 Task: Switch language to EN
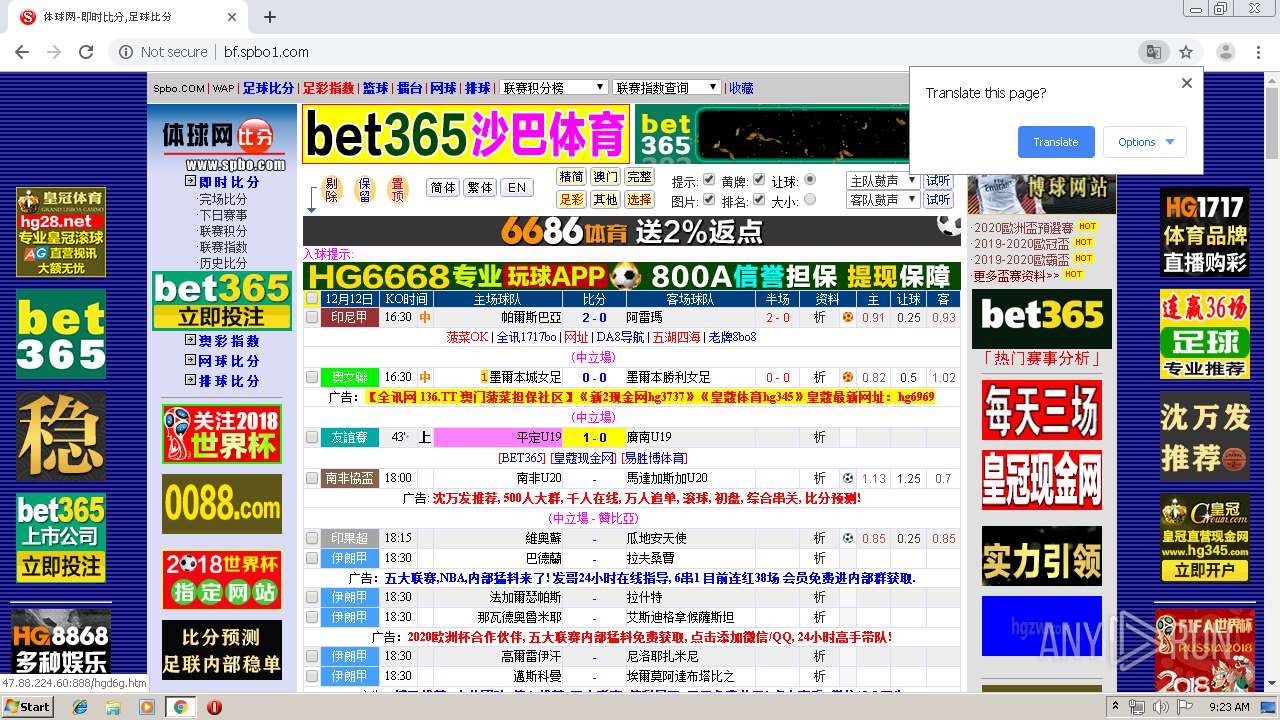(516, 187)
